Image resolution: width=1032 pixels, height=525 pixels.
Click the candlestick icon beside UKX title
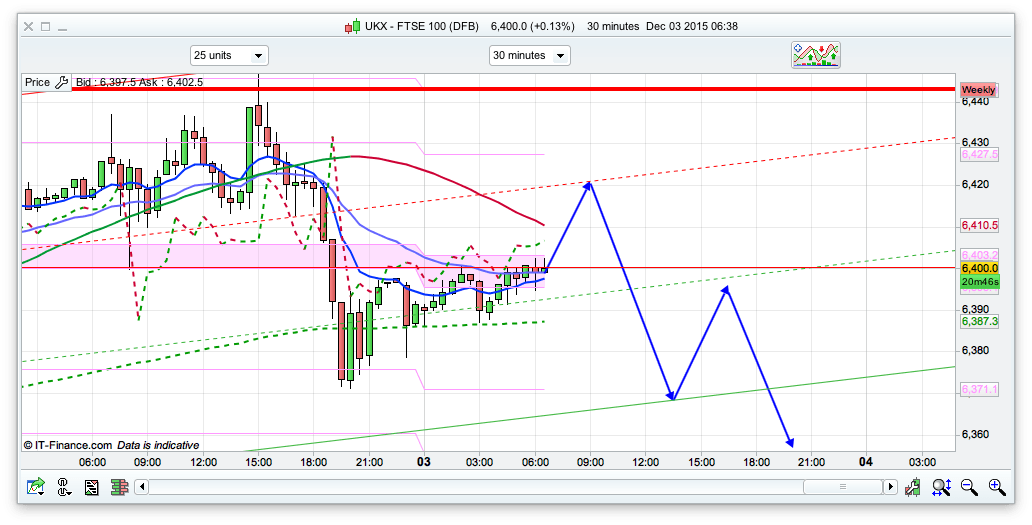352,26
